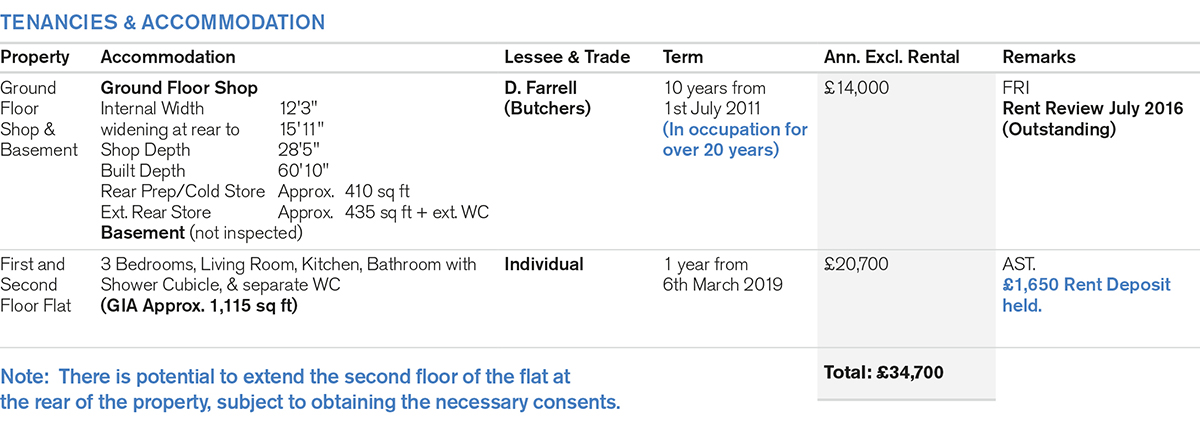1200x436 pixels.
Task: Select the Remarks column header
Action: point(1038,58)
